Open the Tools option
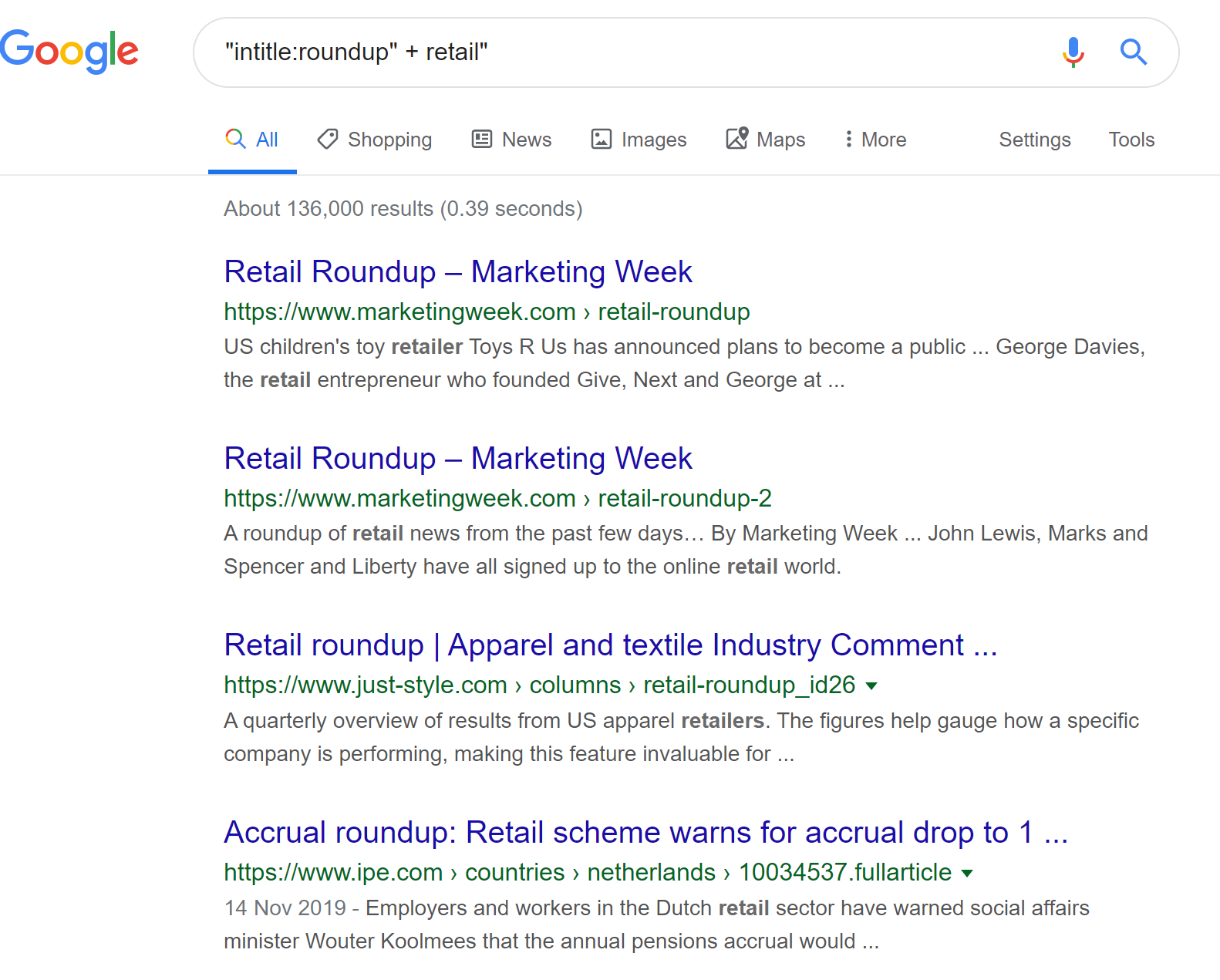 point(1131,140)
